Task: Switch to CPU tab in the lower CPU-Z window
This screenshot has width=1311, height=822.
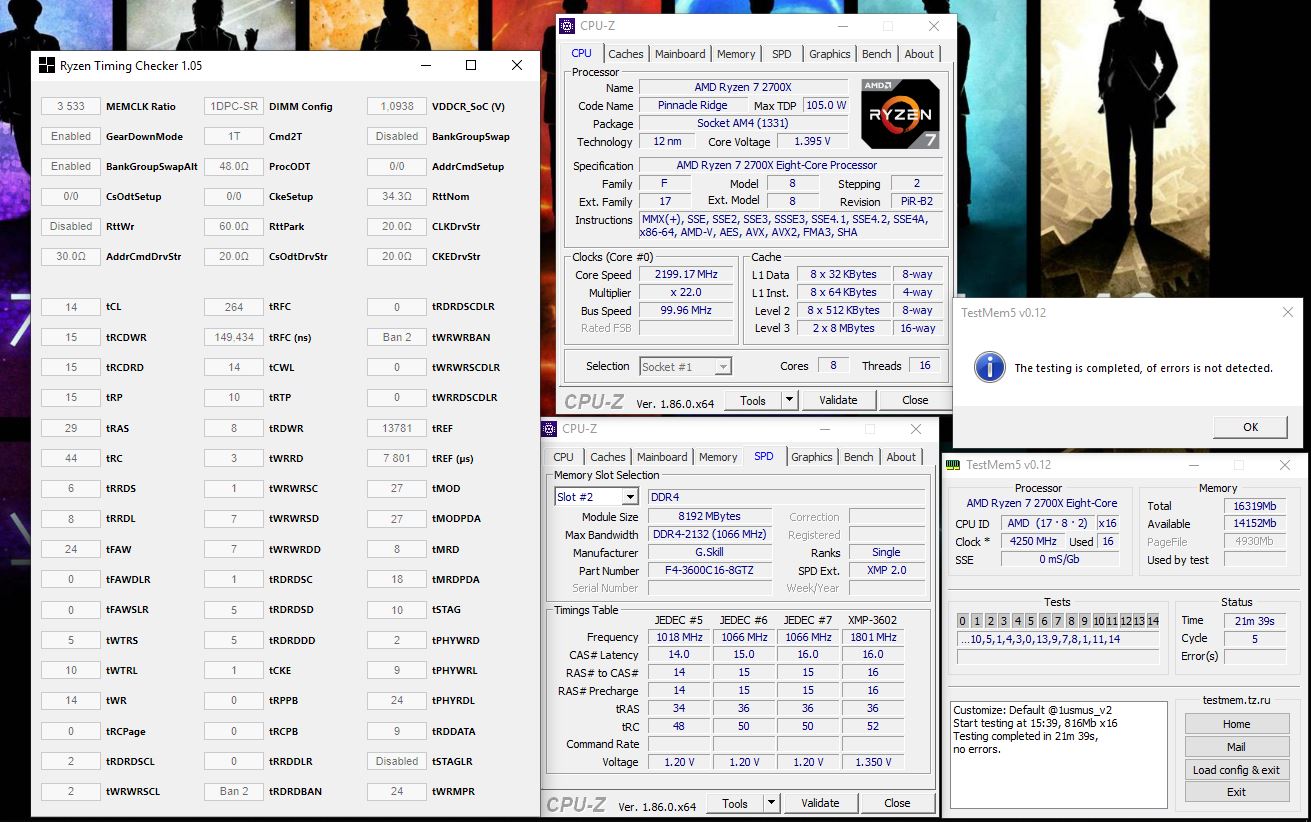Action: [x=564, y=457]
